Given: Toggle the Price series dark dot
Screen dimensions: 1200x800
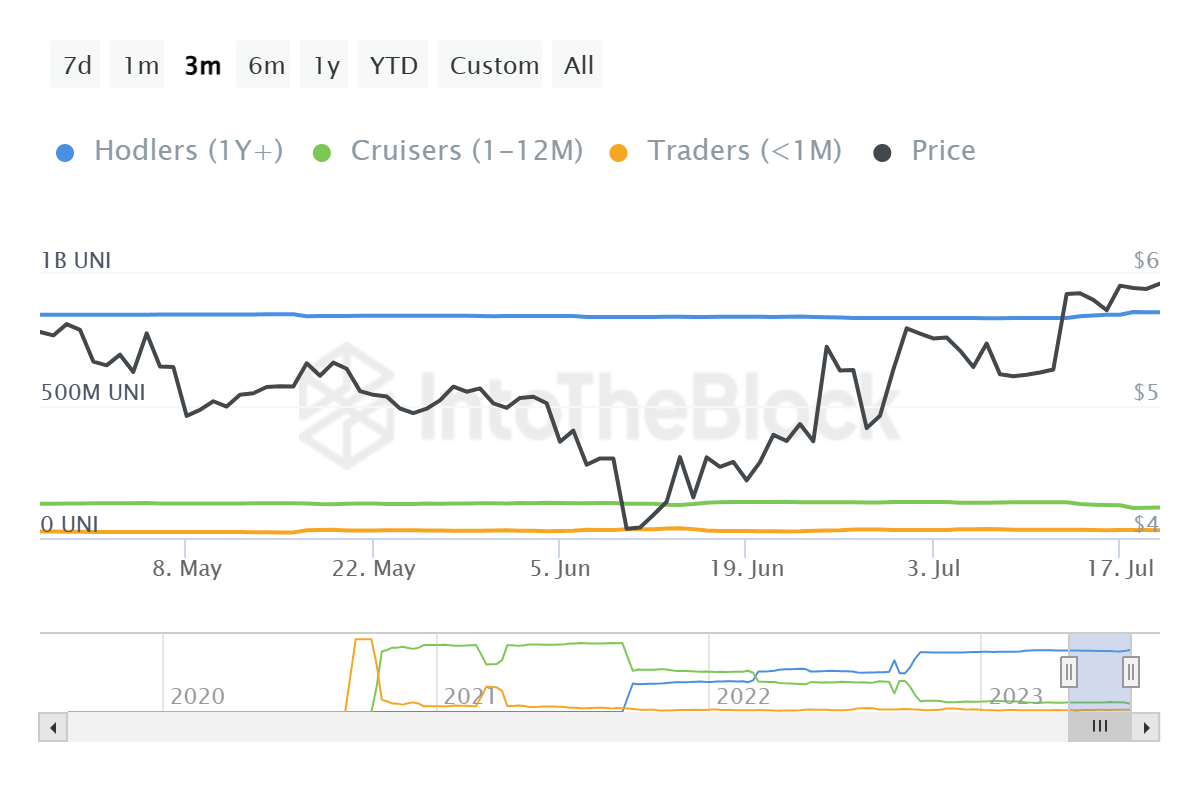Looking at the screenshot, I should click(883, 152).
